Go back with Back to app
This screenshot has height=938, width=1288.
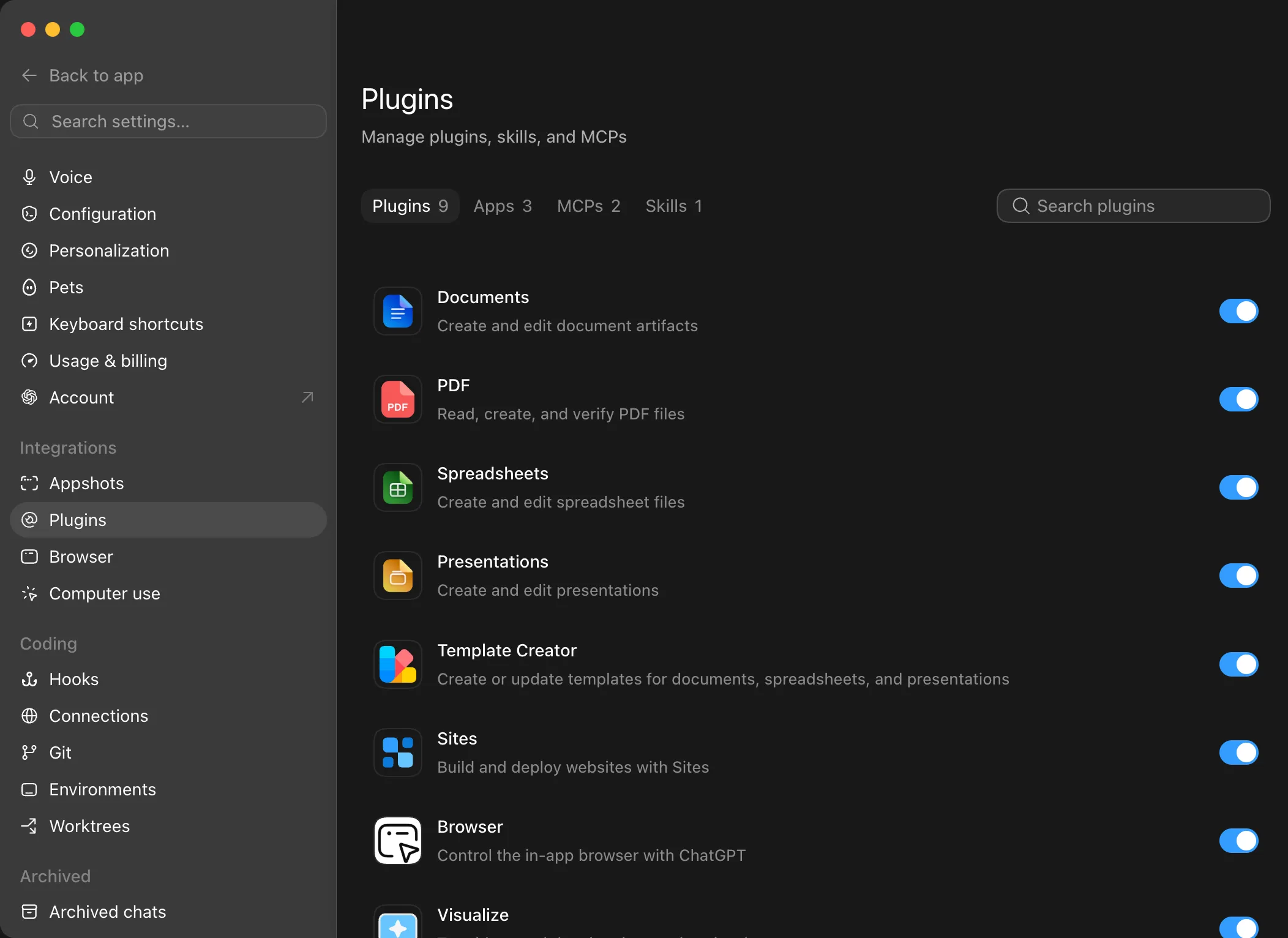(83, 75)
